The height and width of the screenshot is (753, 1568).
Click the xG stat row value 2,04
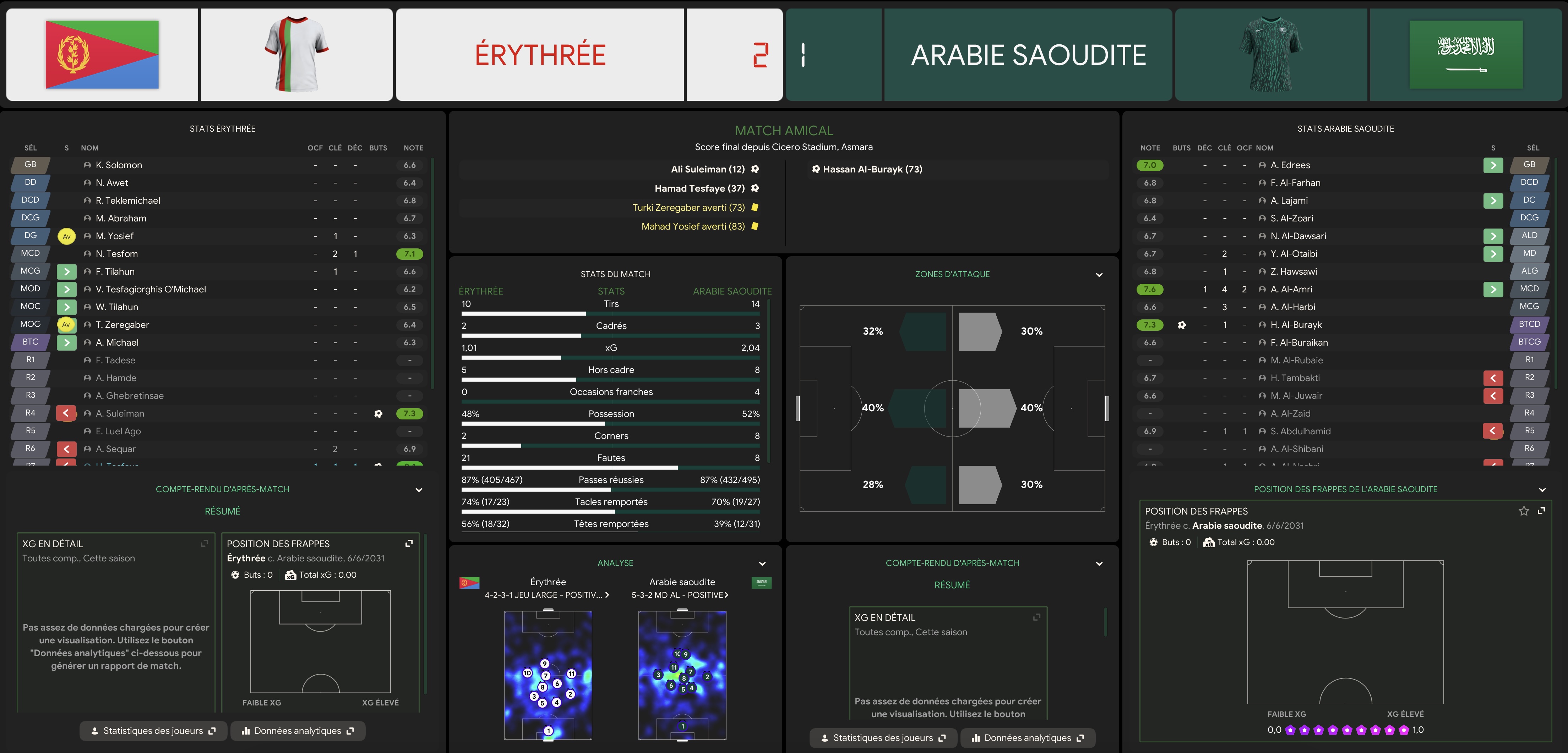click(x=750, y=348)
